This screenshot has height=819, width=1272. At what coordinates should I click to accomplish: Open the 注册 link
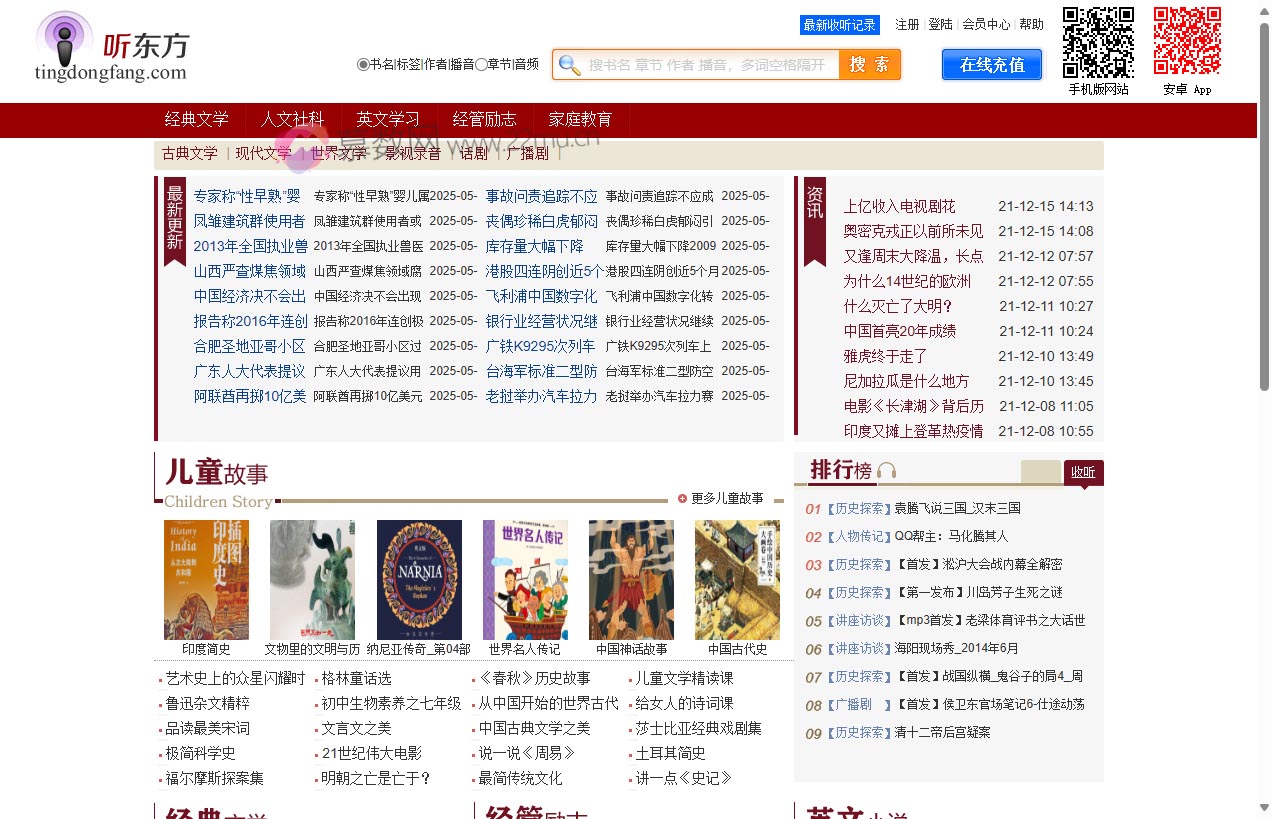pos(906,24)
